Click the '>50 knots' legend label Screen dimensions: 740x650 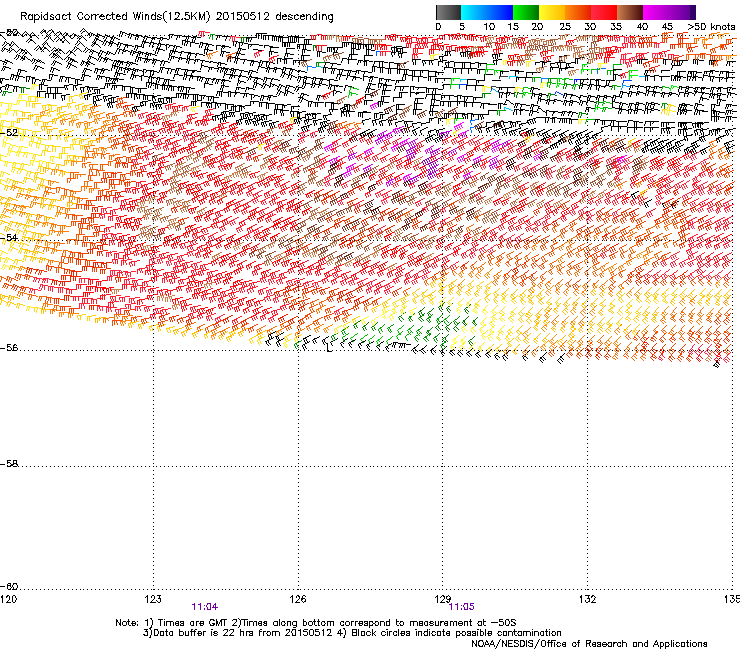tap(711, 27)
